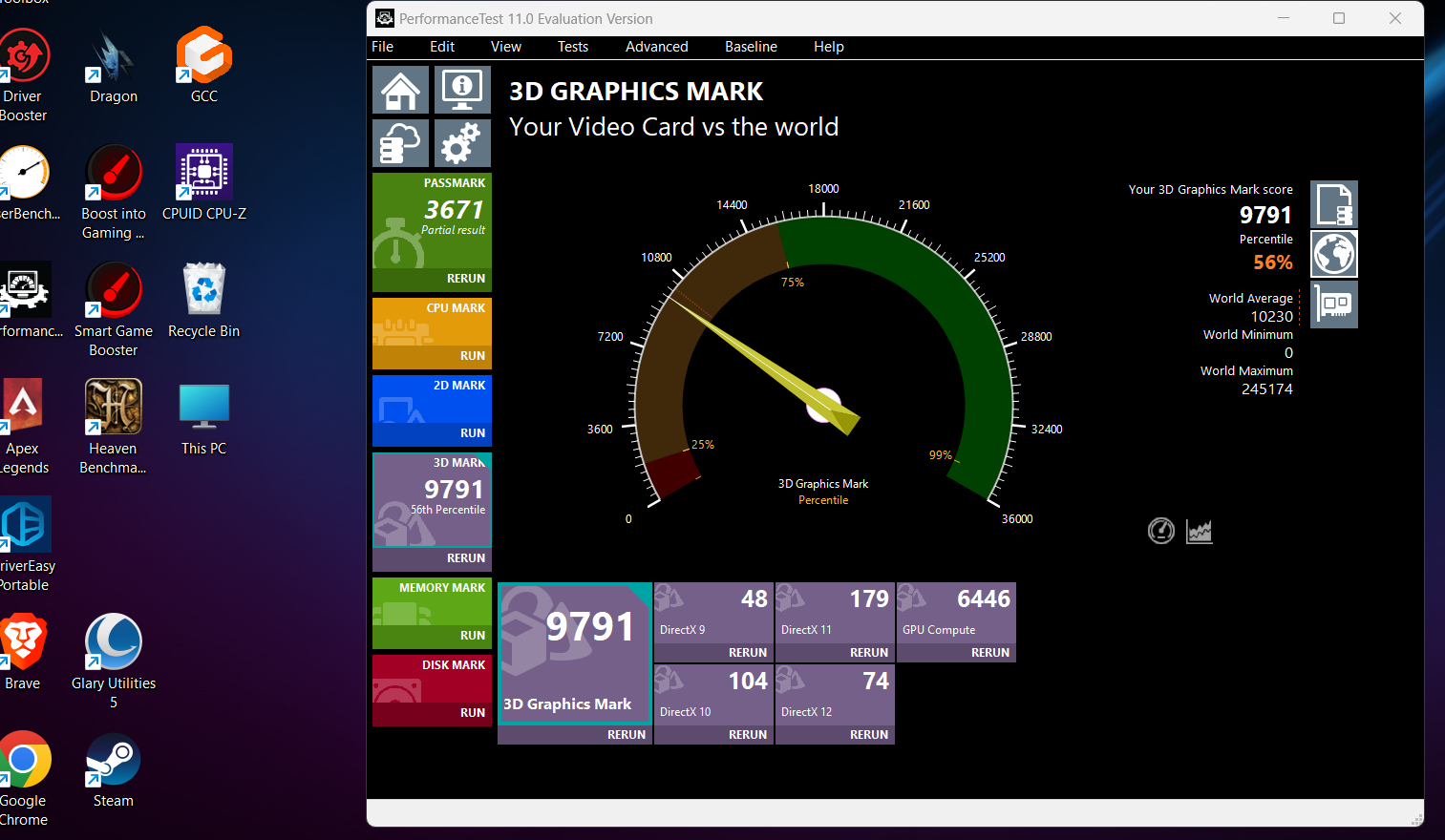
Task: Open the GCC desktop shortcut
Action: pyautogui.click(x=204, y=66)
